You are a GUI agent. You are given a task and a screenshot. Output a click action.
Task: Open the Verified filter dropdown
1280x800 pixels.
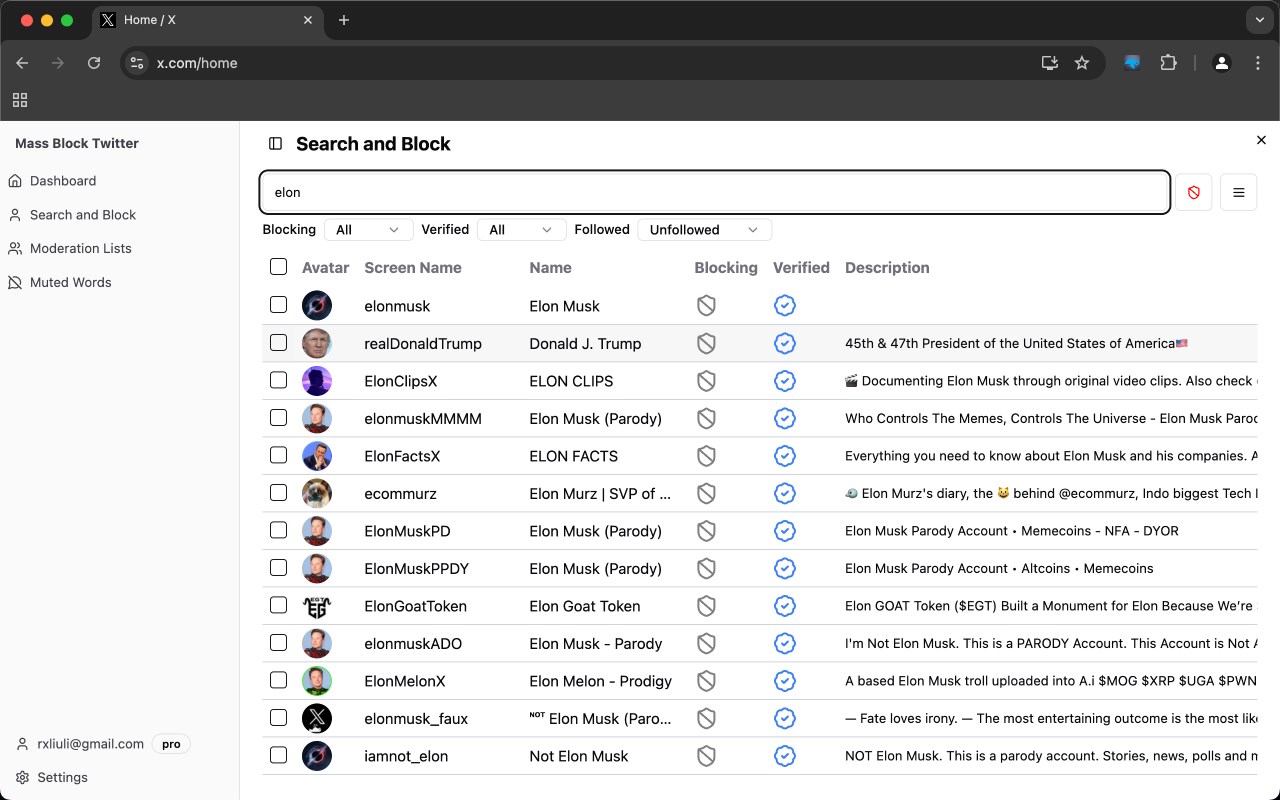(520, 230)
